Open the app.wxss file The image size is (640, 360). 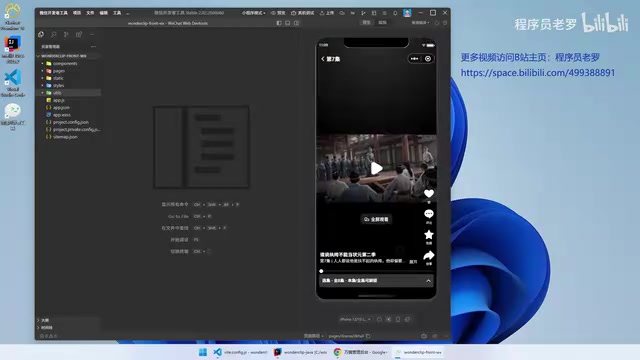point(61,115)
